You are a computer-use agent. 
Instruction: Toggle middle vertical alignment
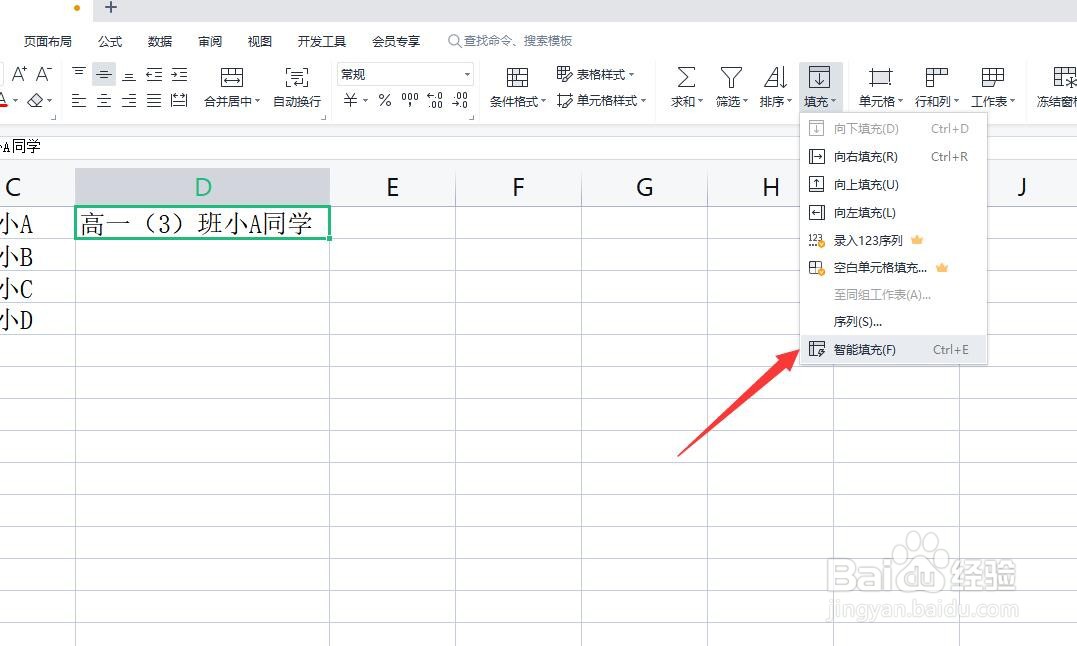point(104,74)
